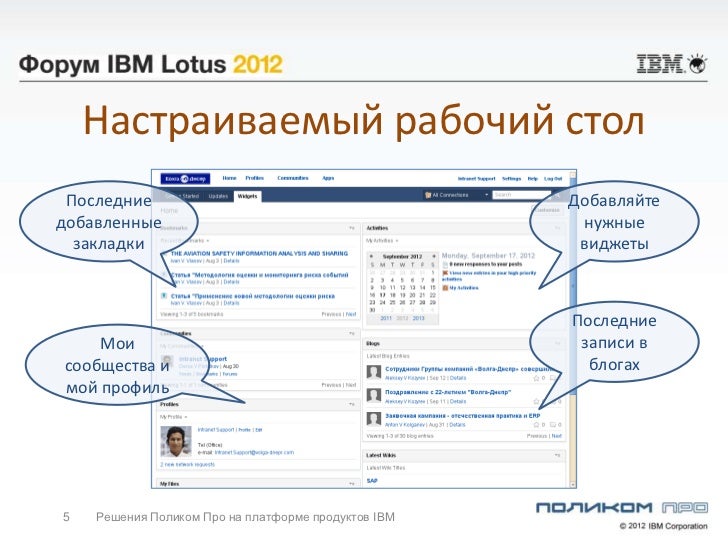Open the Home menu item
This screenshot has height=546, width=728.
tap(229, 178)
